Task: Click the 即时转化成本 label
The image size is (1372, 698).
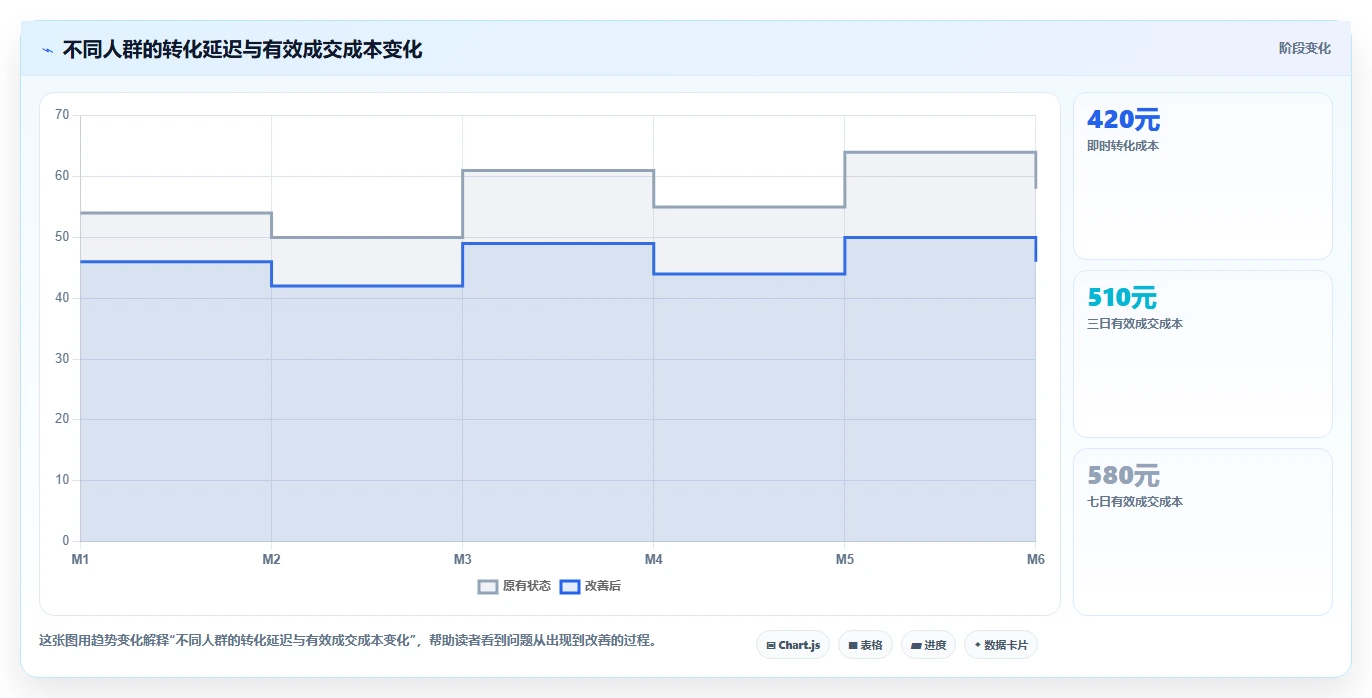Action: pyautogui.click(x=1122, y=146)
